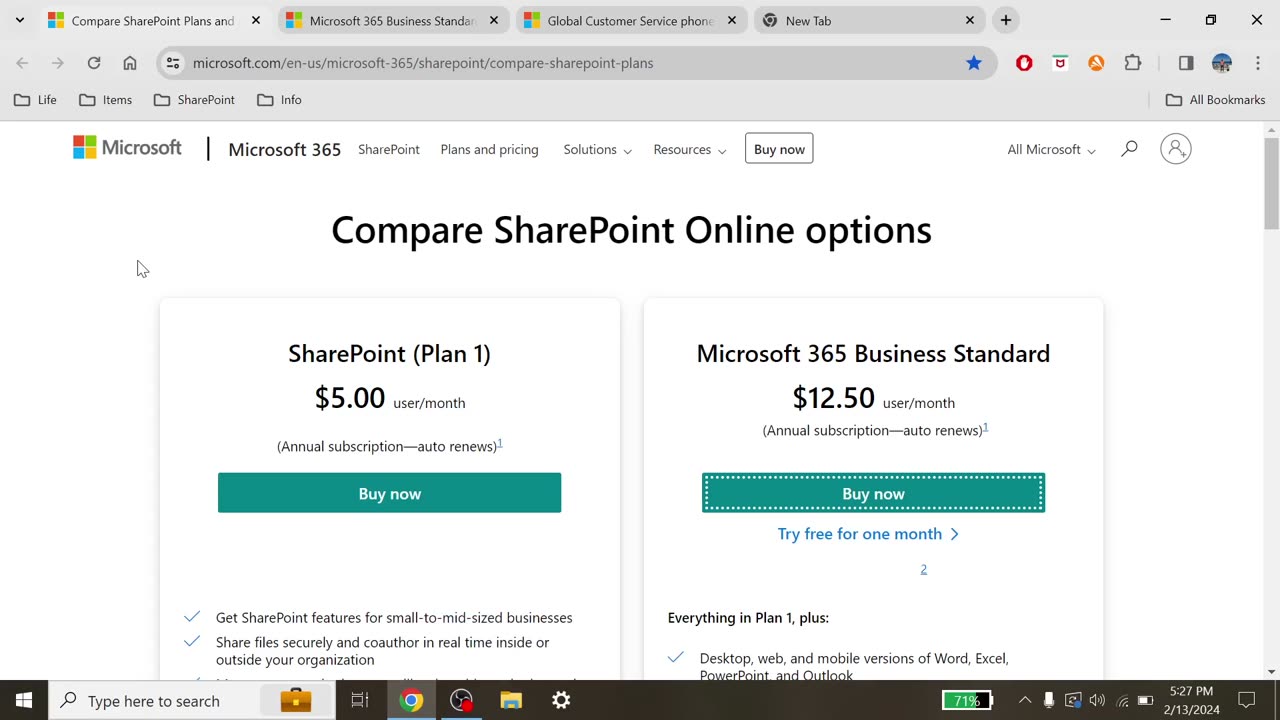Screen dimensions: 1280x720
Task: Open Chrome from the taskbar
Action: tap(411, 700)
